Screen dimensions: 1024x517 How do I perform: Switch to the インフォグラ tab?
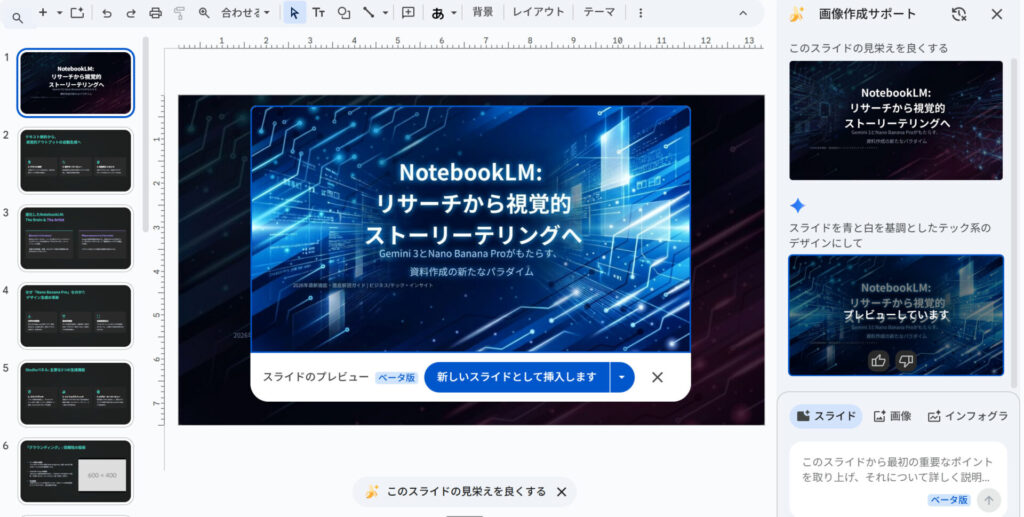tap(968, 416)
